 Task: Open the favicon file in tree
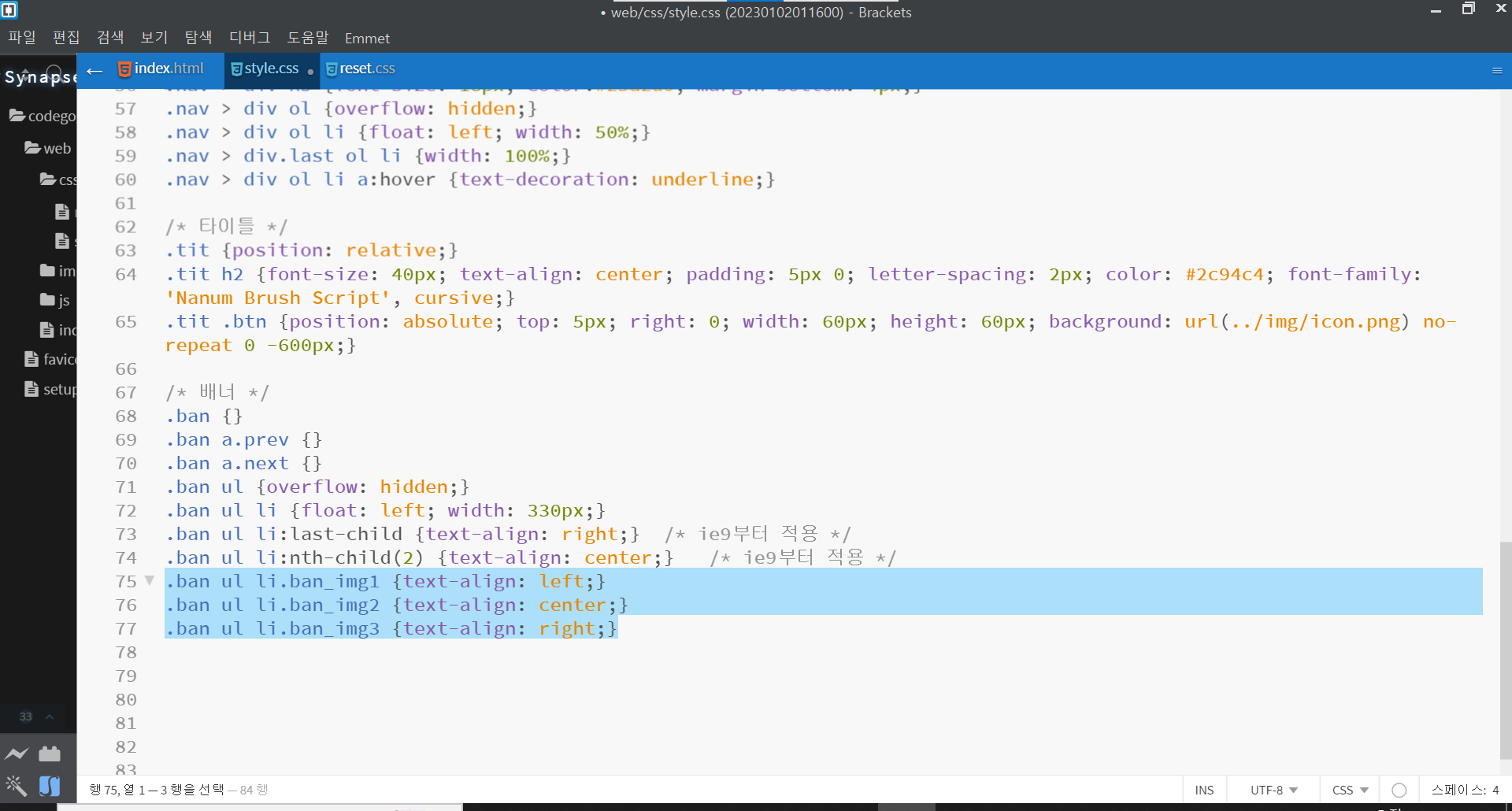(51, 359)
